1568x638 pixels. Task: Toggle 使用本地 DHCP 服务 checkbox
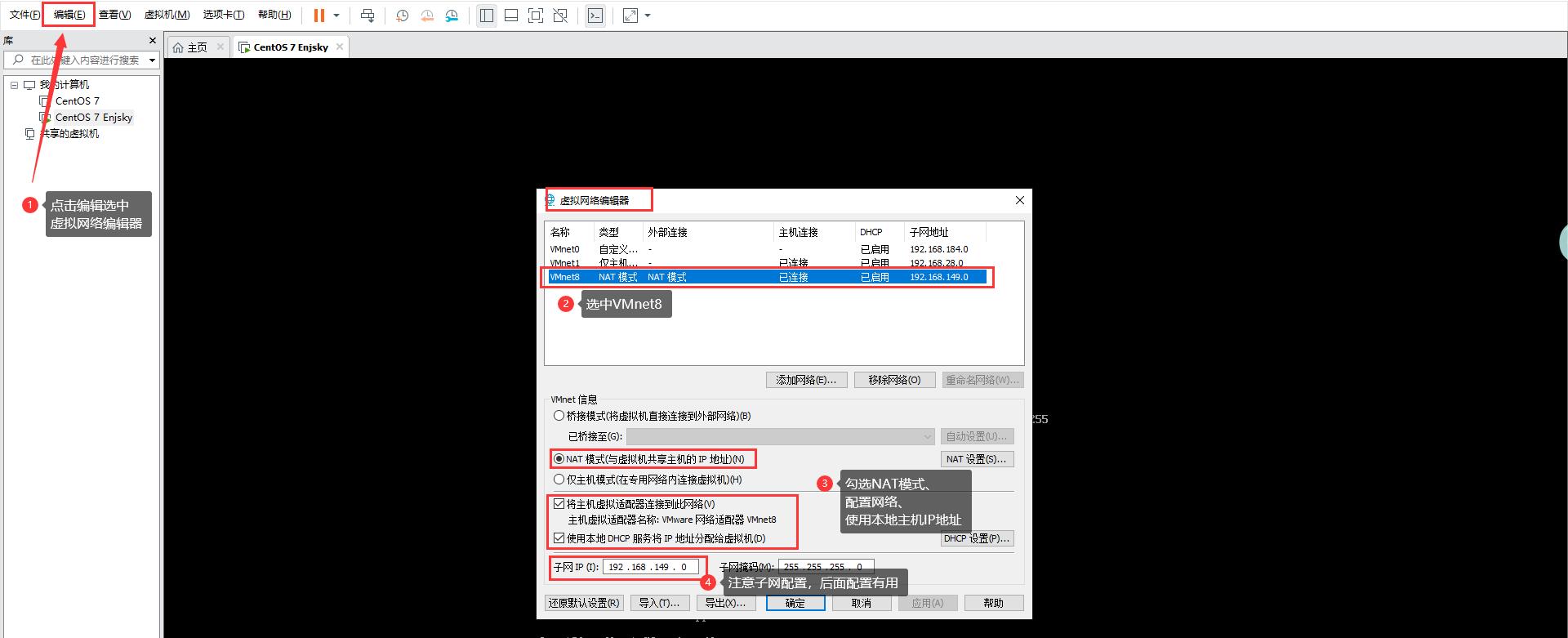click(559, 538)
